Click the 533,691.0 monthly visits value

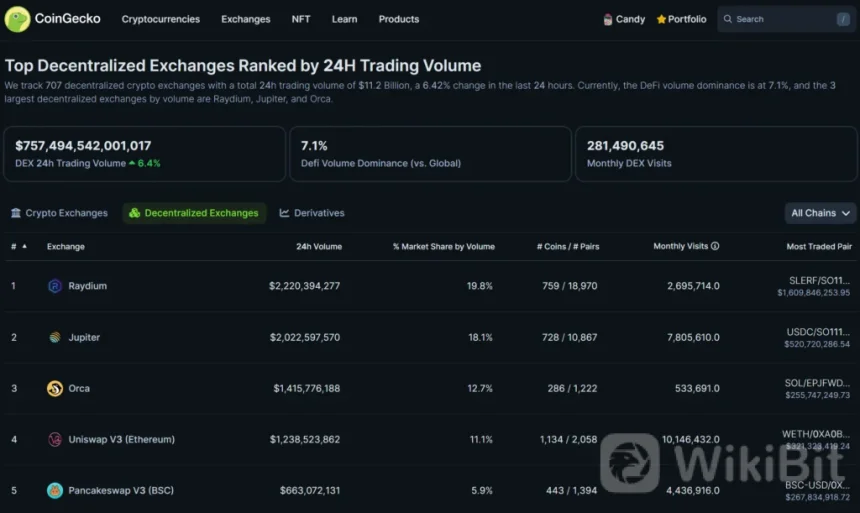pos(697,388)
